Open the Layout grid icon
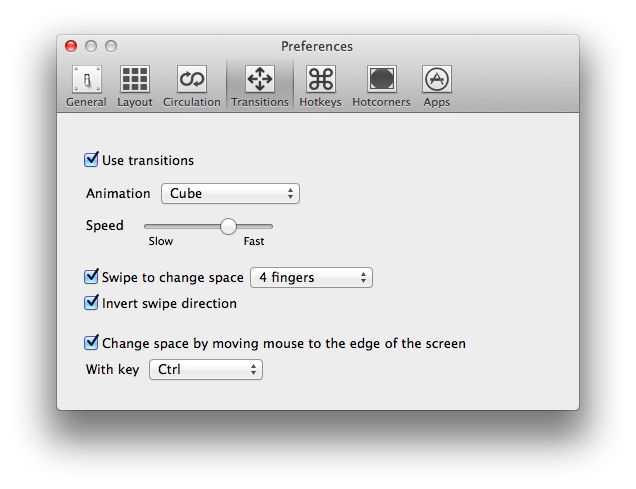Screen dimensions: 636x489 [x=135, y=79]
